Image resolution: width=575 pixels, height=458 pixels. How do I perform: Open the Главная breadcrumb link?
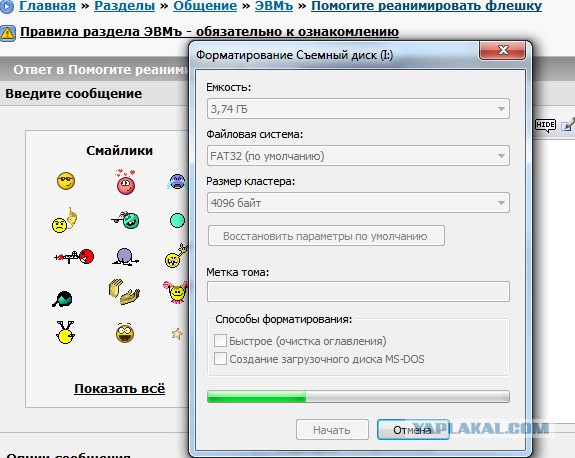coord(47,6)
